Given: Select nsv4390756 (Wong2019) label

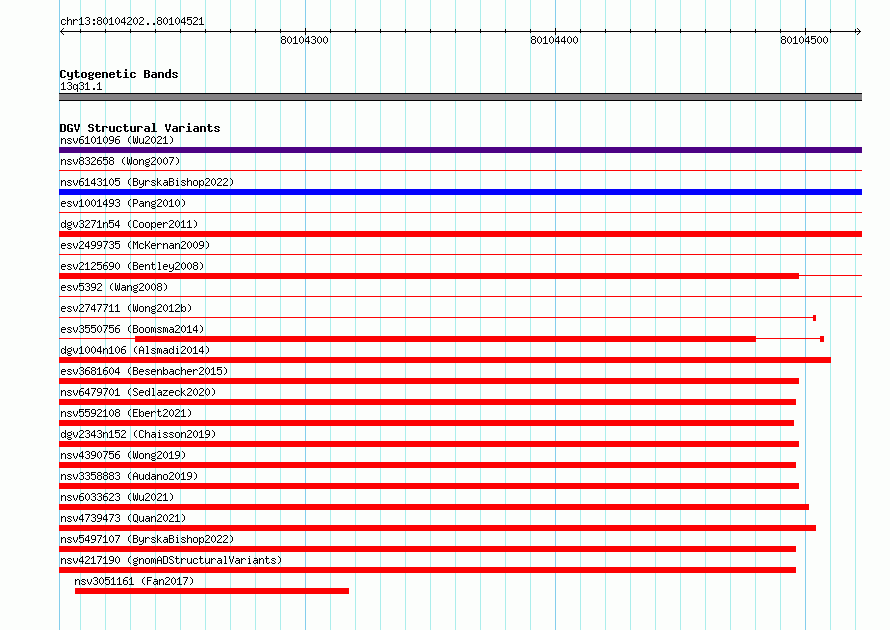Looking at the screenshot, I should [x=123, y=455].
